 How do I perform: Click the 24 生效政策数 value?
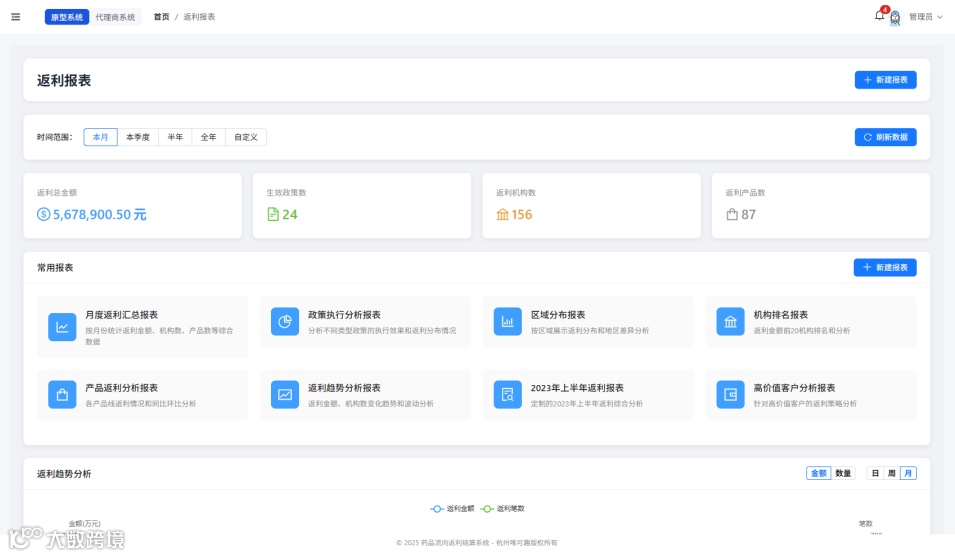click(290, 214)
